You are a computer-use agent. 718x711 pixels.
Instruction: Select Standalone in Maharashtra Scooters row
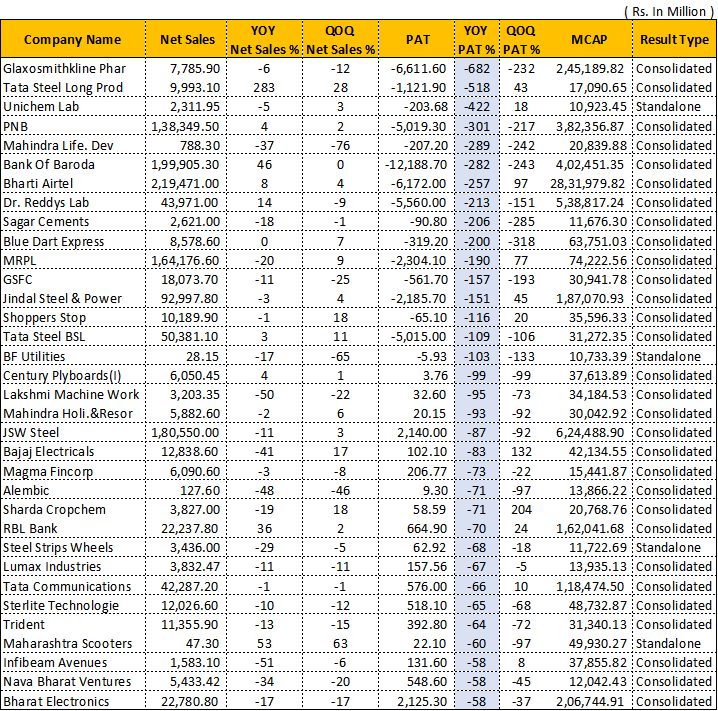[x=668, y=644]
